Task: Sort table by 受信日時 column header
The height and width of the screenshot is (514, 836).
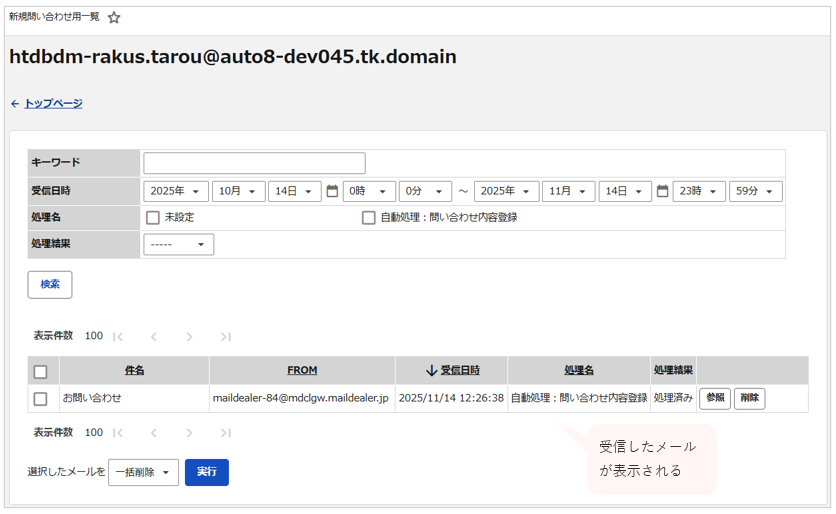Action: (460, 370)
